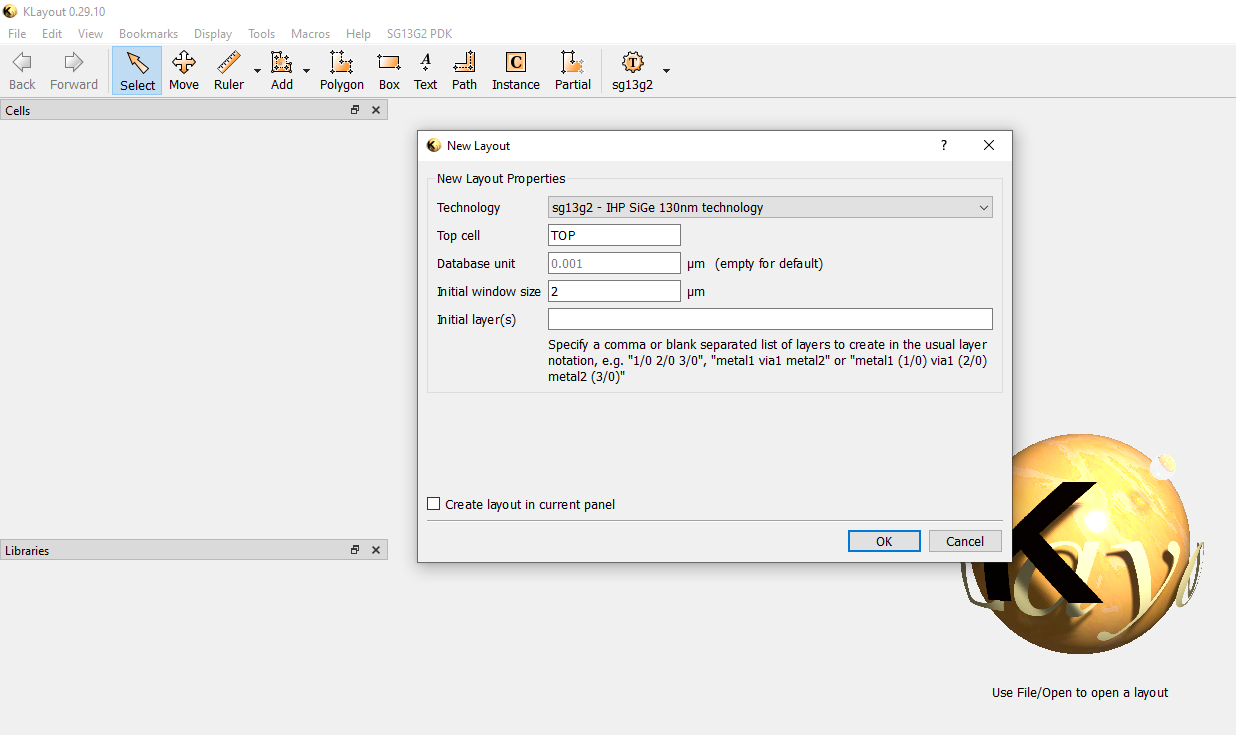
Task: Close the New Layout dialog
Action: pyautogui.click(x=989, y=145)
